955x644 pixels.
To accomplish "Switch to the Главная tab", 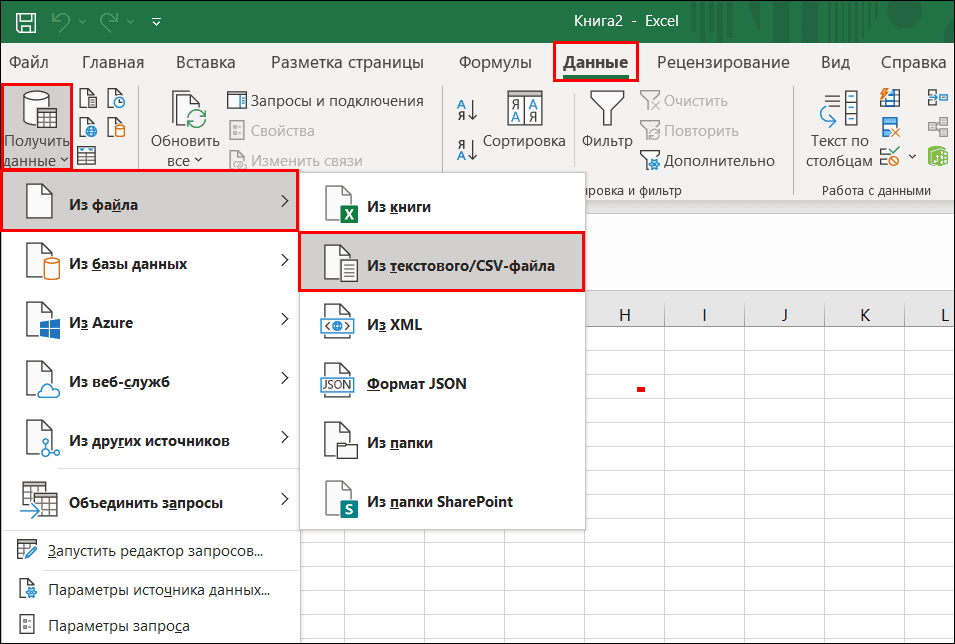I will [x=113, y=62].
